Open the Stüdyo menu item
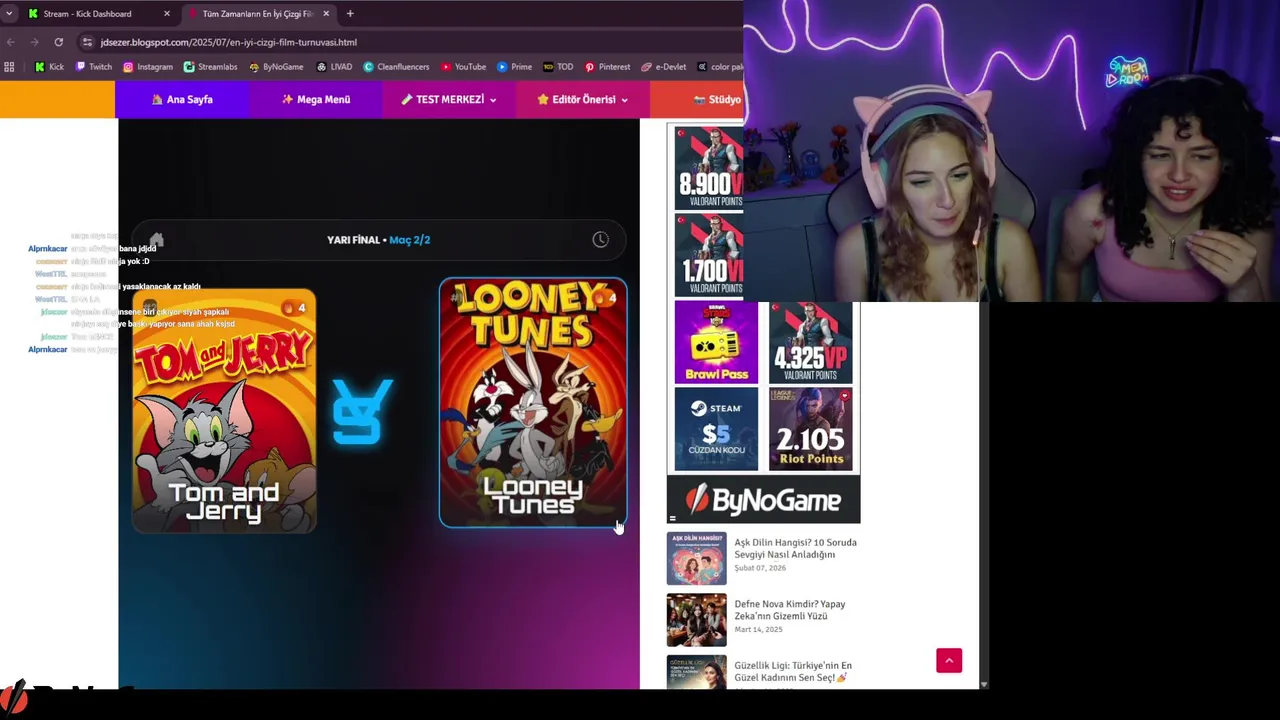 pos(717,99)
